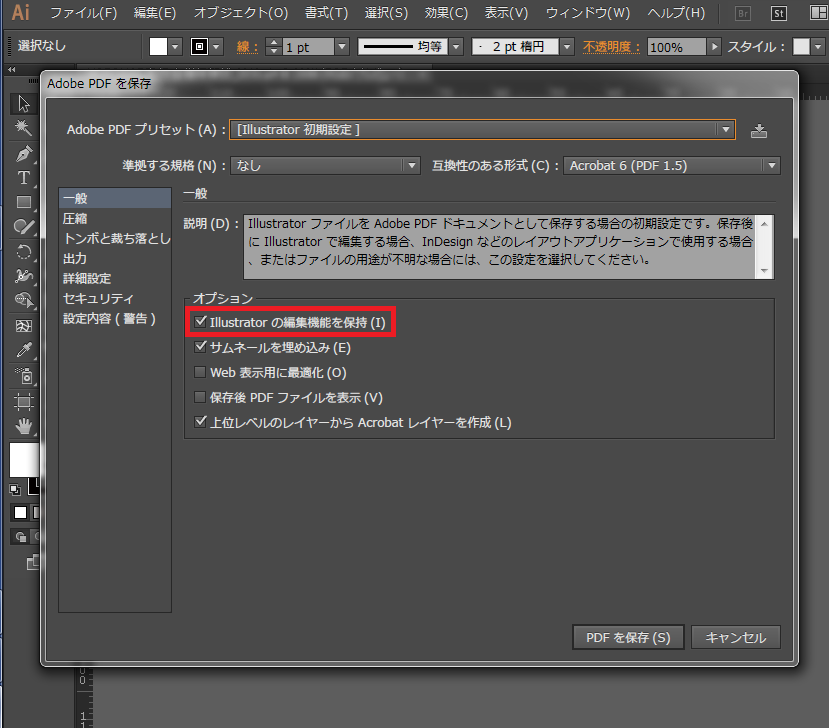The height and width of the screenshot is (728, 829).
Task: Open fill color swatch dropdown arrow
Action: pos(175,47)
